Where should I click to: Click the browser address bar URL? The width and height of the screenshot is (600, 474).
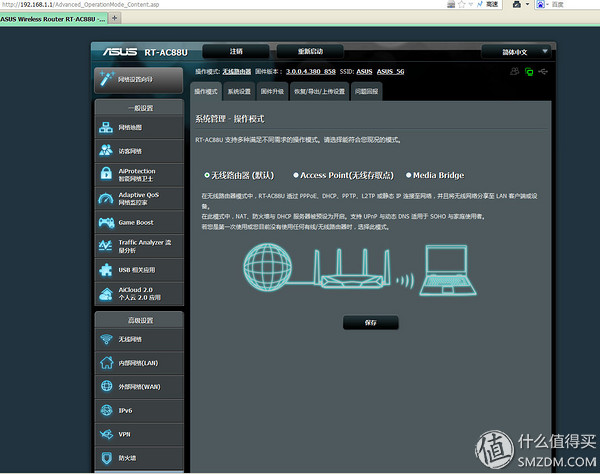tap(80, 4)
